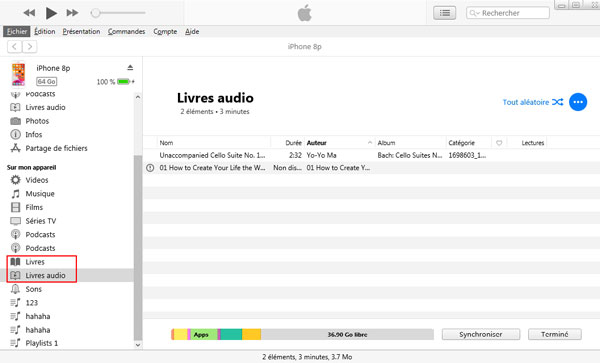Viewport: 600px width, 363px height.
Task: Adjust the volume slider knob
Action: tap(95, 13)
